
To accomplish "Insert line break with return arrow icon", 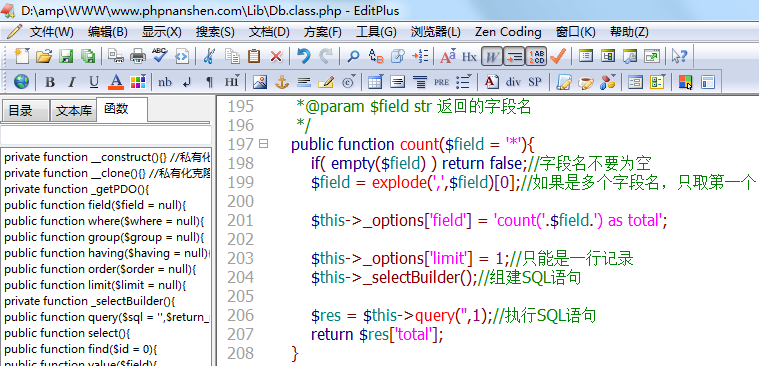I will (187, 82).
